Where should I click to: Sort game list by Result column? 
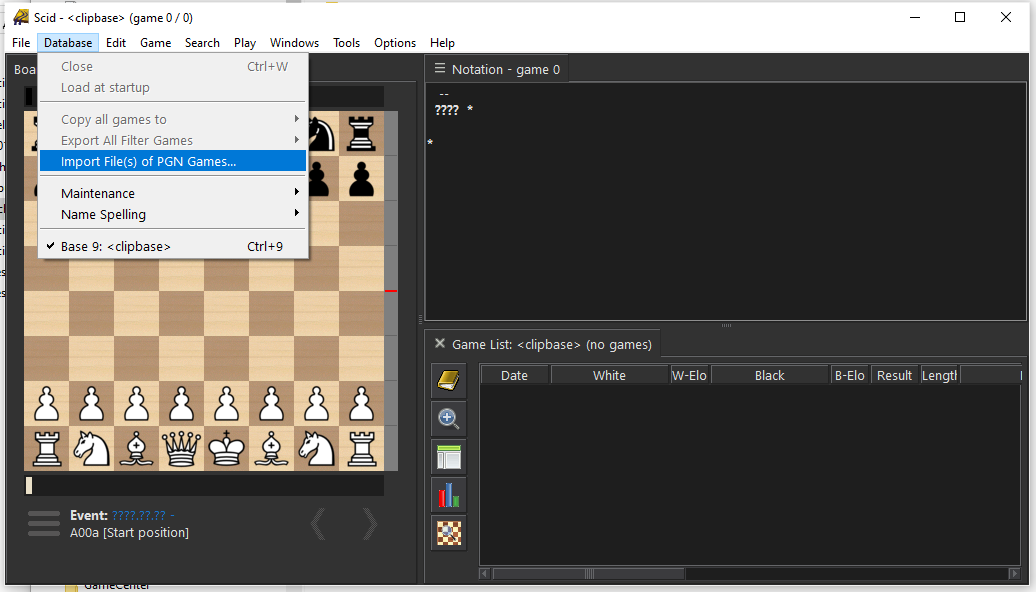tap(895, 375)
